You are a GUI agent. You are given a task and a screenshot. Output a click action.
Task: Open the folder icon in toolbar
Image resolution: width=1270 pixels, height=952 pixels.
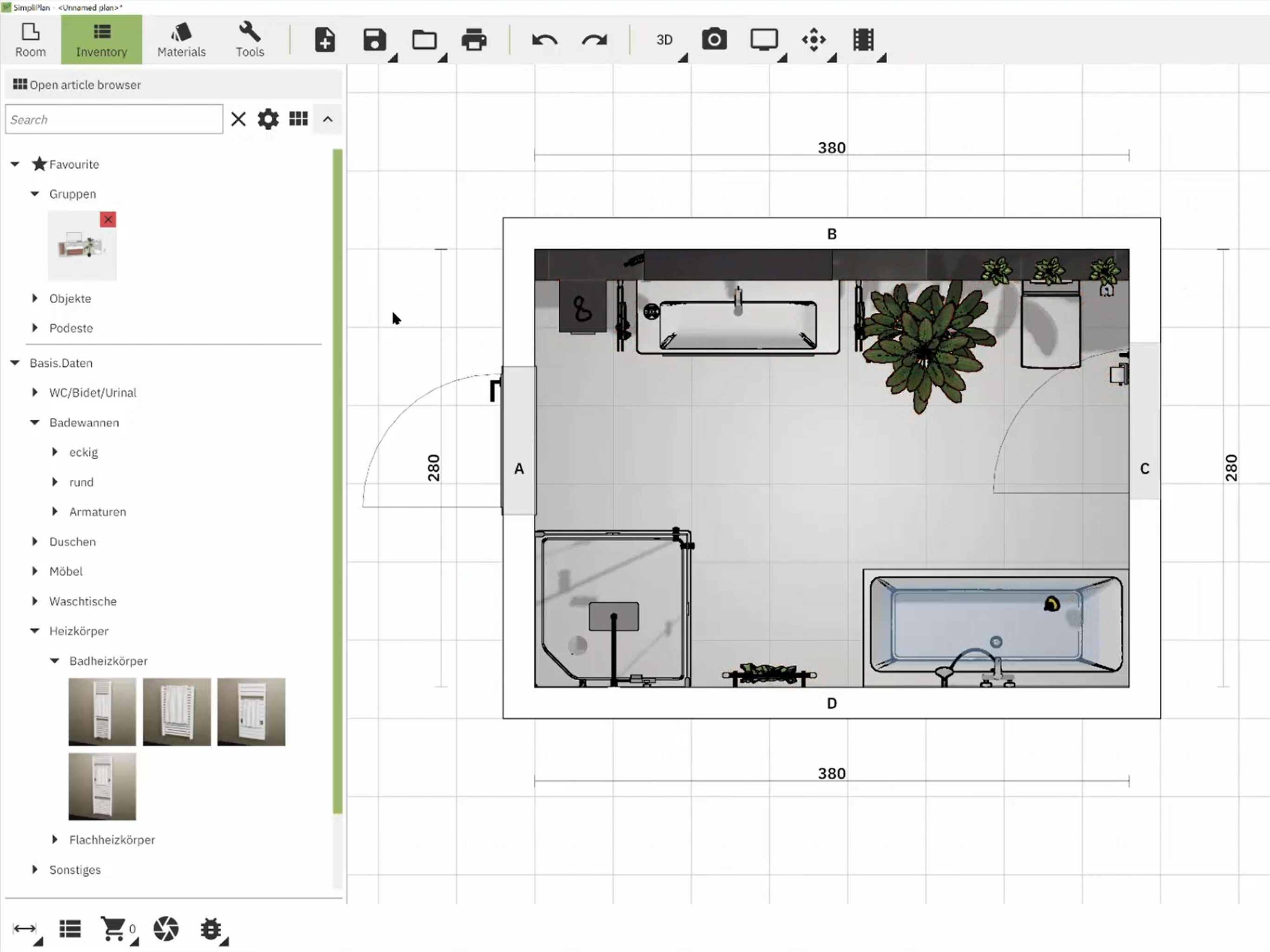pos(424,40)
